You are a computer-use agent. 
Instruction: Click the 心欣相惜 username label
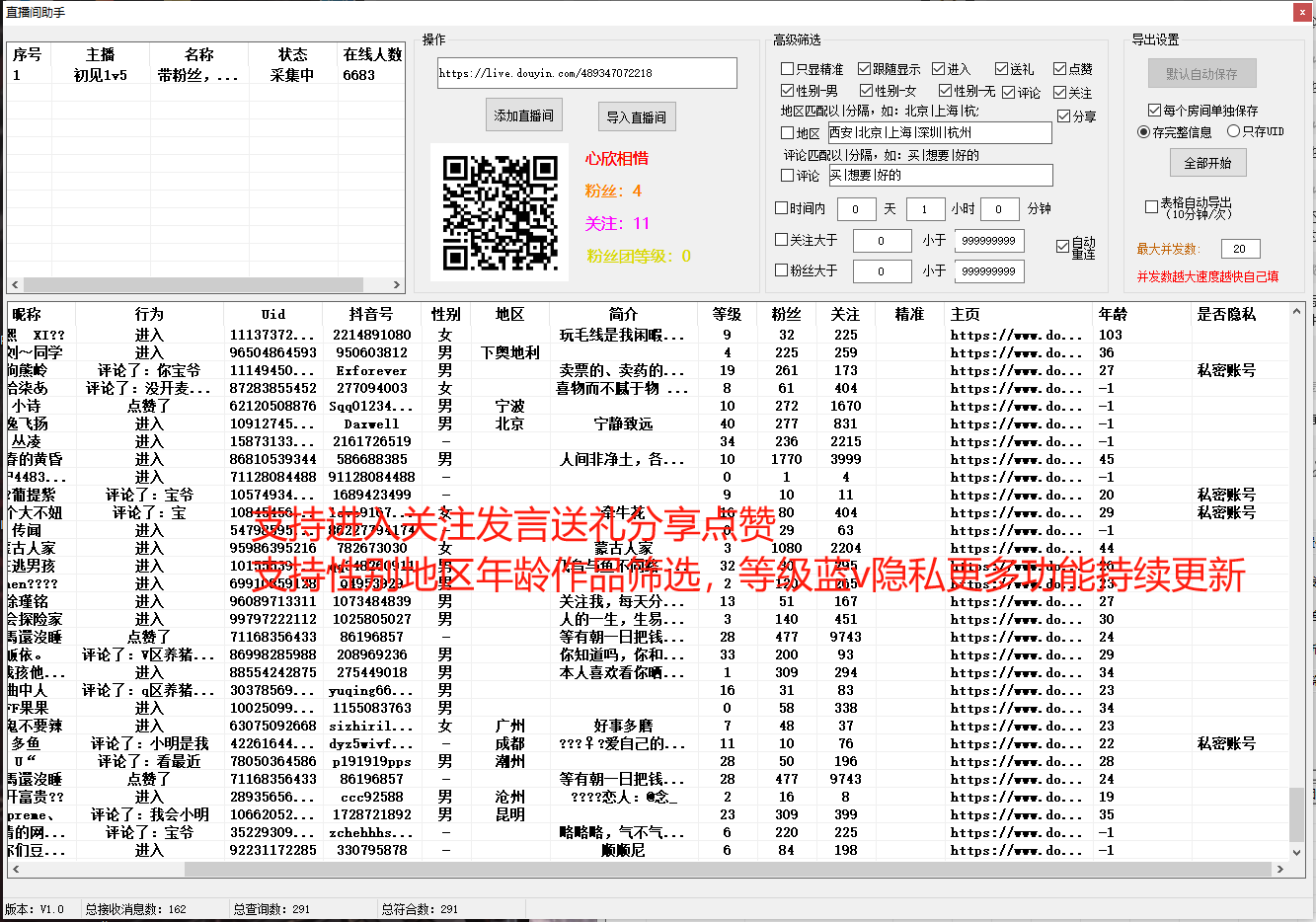617,159
